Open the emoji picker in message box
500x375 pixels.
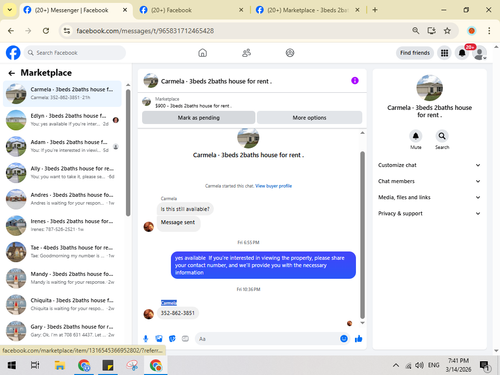344,339
